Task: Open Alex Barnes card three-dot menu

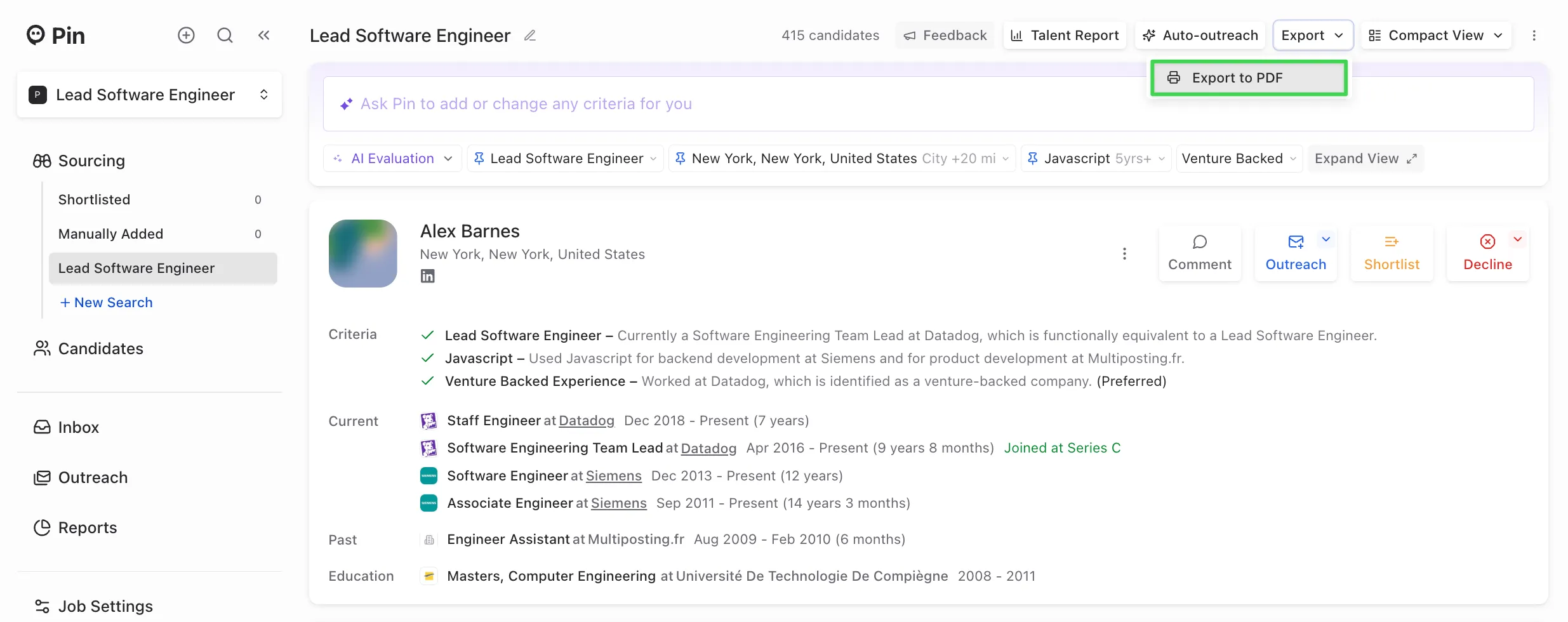Action: click(1124, 254)
